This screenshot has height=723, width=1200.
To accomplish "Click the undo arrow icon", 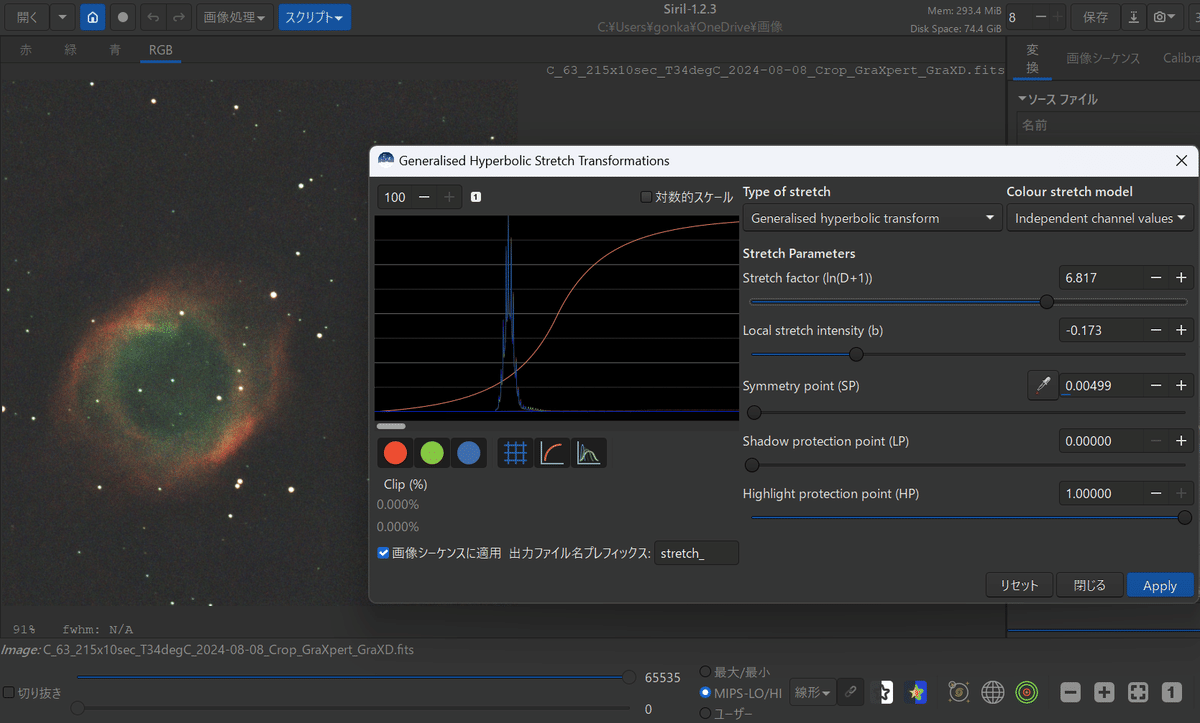I will [153, 17].
